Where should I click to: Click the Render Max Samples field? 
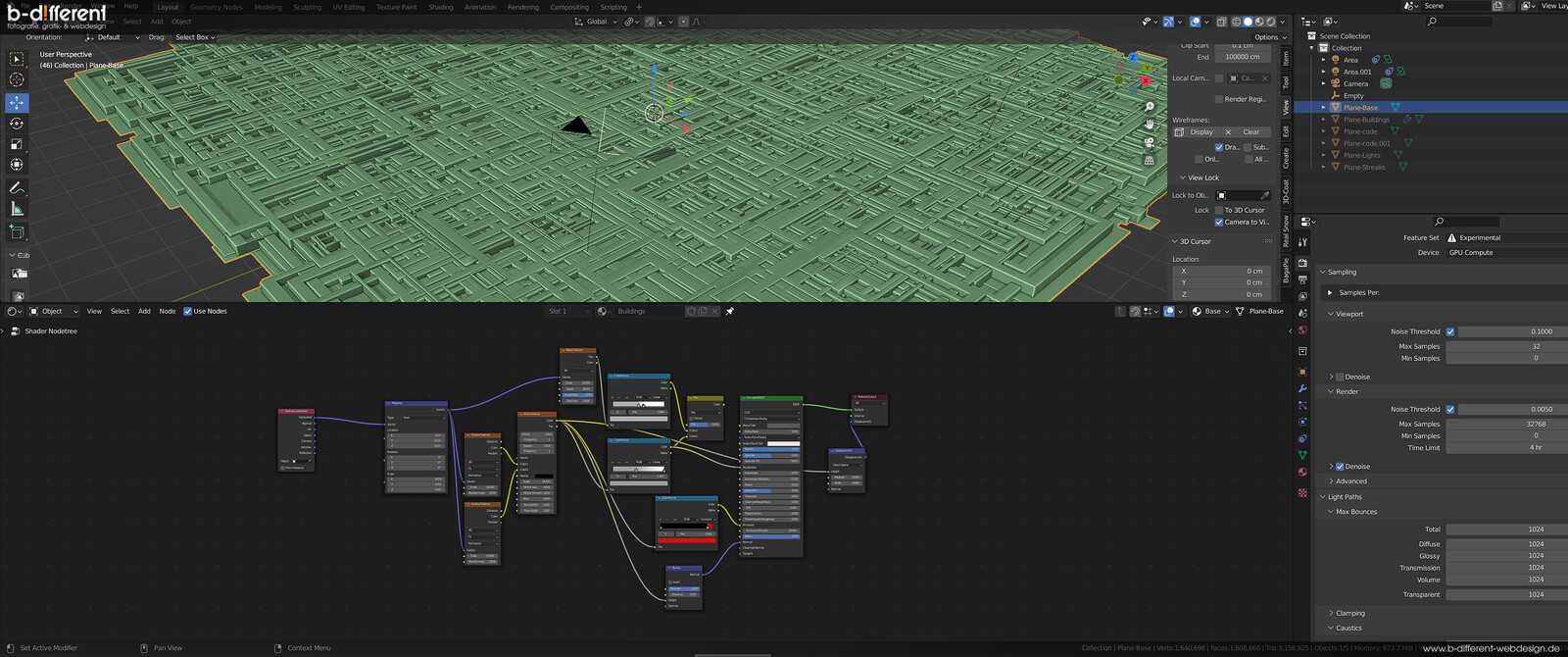coord(1507,424)
